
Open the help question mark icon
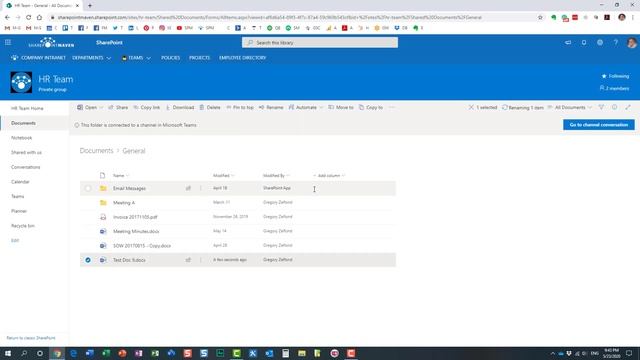tap(616, 42)
